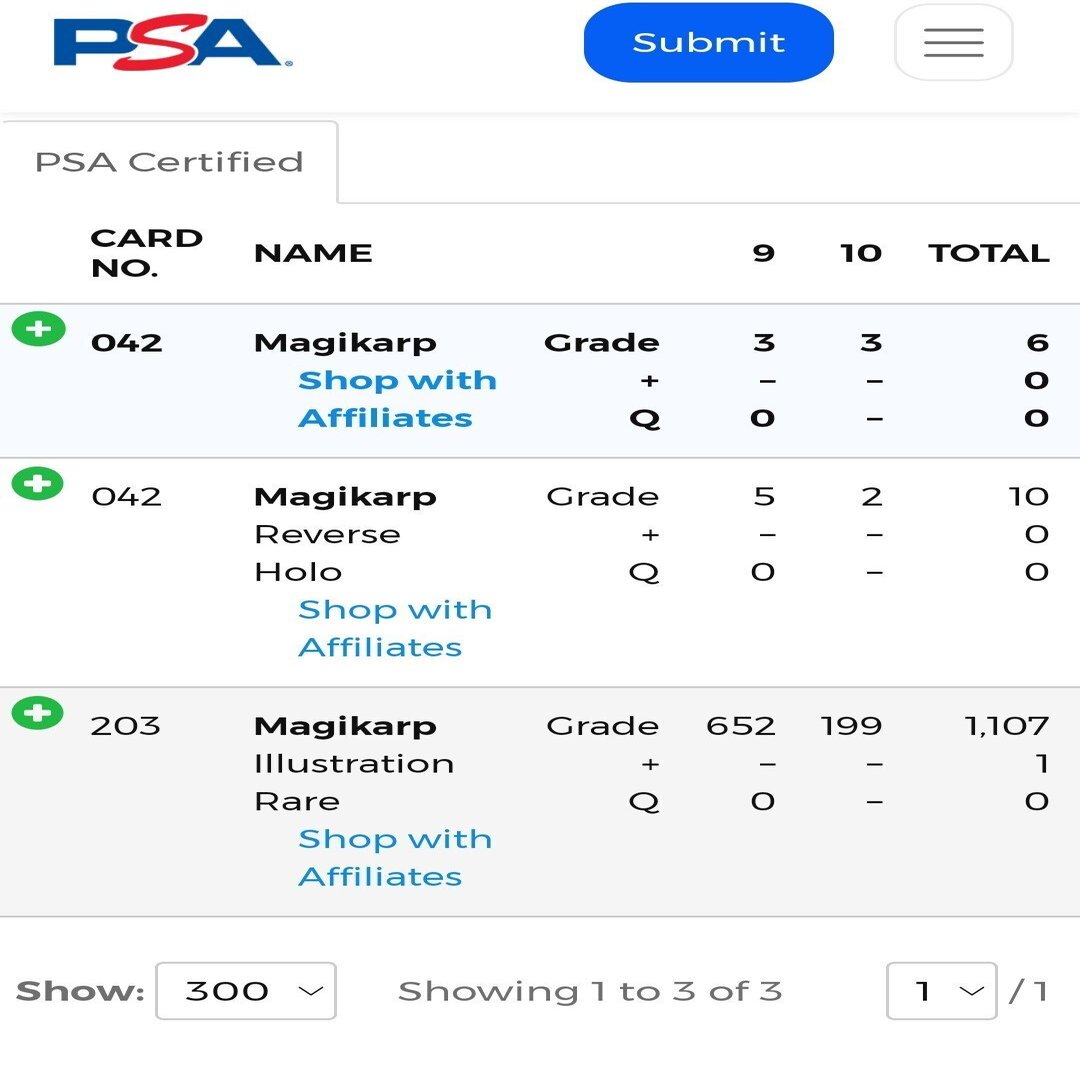Open the Show 300 dropdown
The width and height of the screenshot is (1080, 1080).
point(246,990)
